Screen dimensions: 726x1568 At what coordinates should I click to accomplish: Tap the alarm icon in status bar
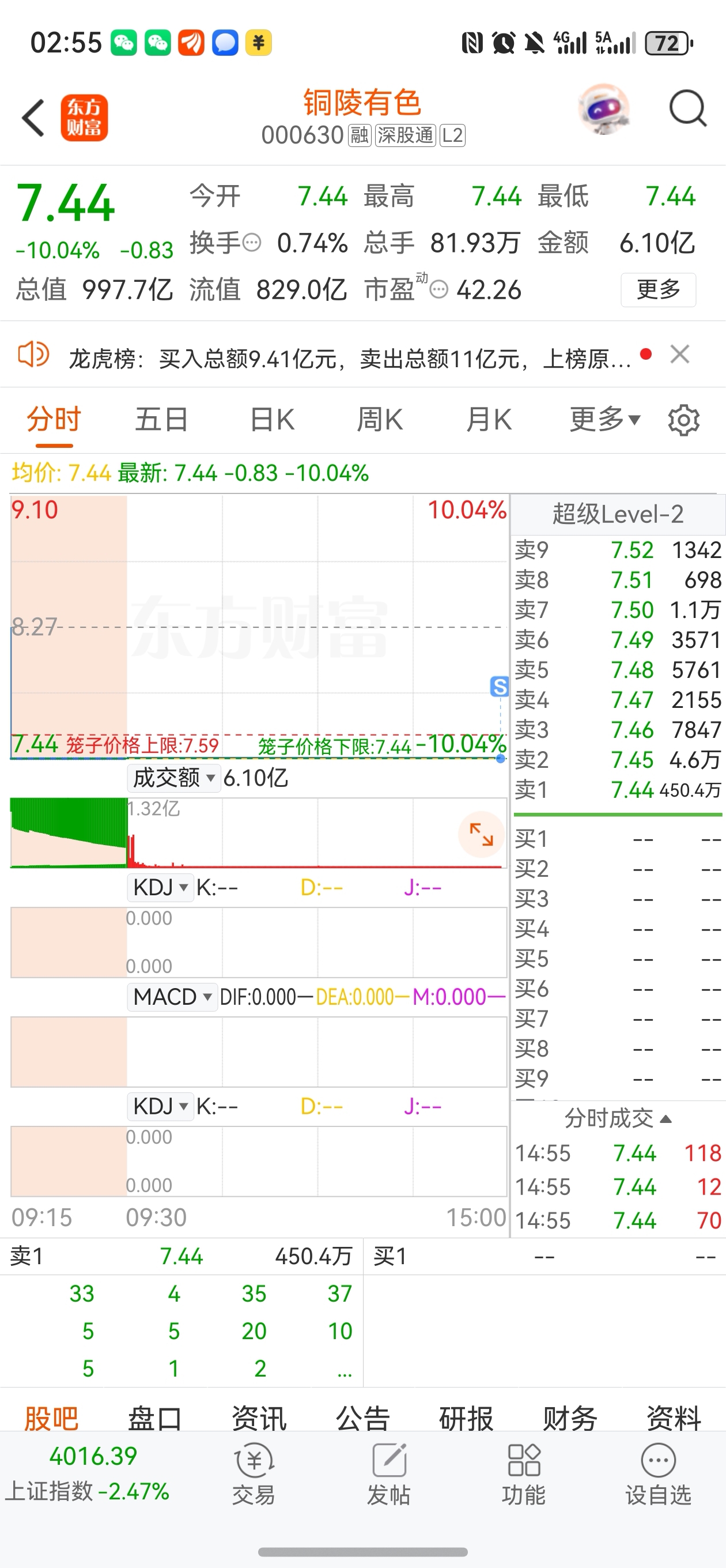(x=503, y=43)
